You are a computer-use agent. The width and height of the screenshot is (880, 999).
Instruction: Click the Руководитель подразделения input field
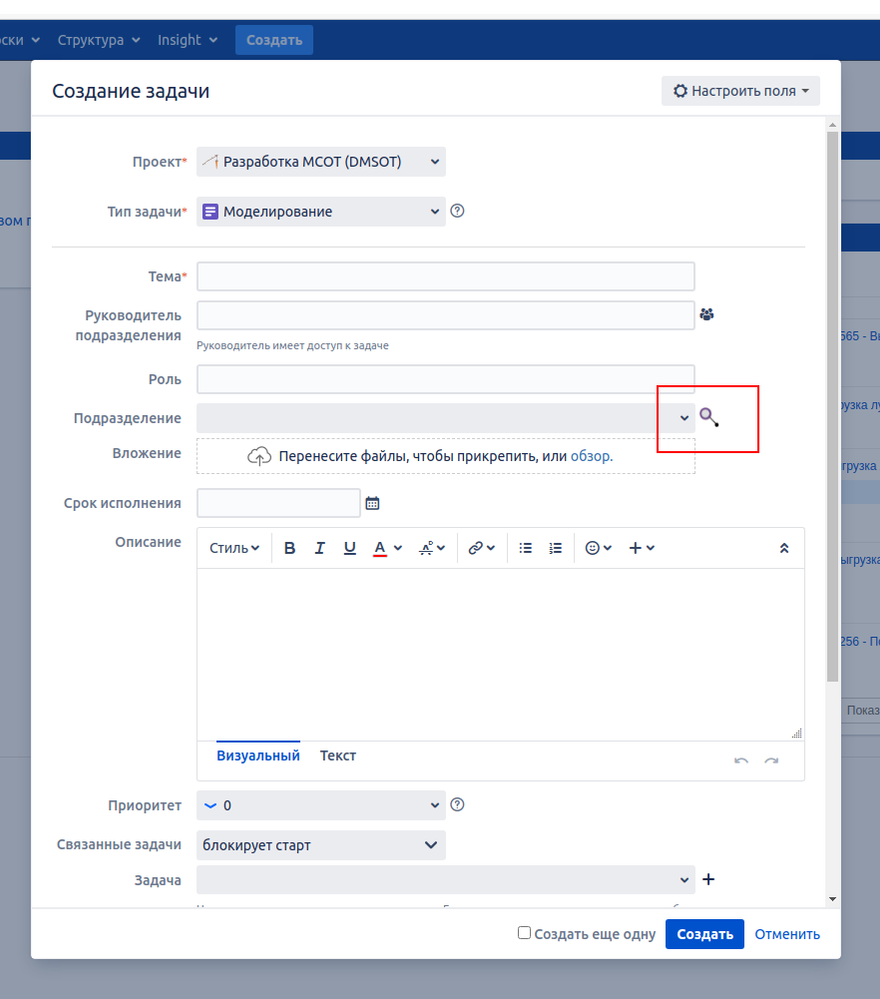446,315
